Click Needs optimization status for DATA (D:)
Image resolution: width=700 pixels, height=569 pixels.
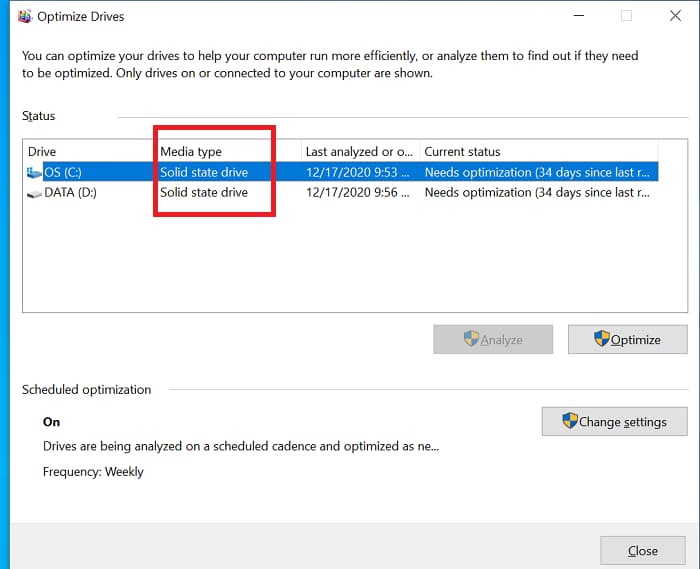tap(537, 192)
